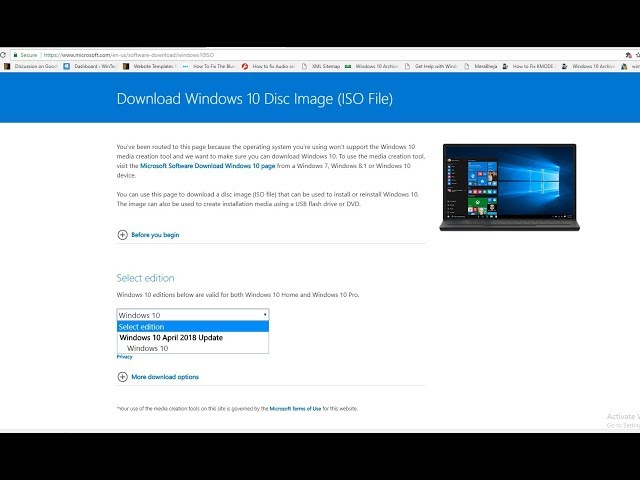Viewport: 640px width, 480px height.
Task: Open the 'How to fix Audio' bookmark
Action: (x=269, y=66)
